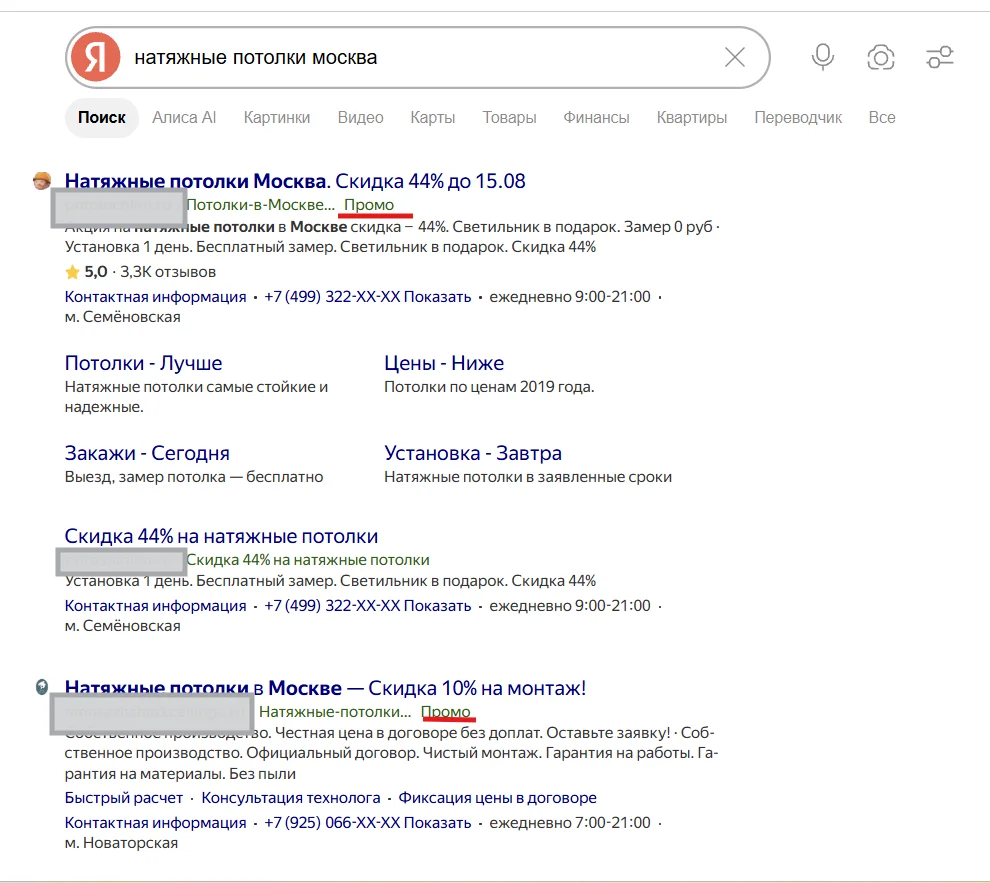
Task: Click the star rating icon 5,0
Action: click(x=72, y=272)
